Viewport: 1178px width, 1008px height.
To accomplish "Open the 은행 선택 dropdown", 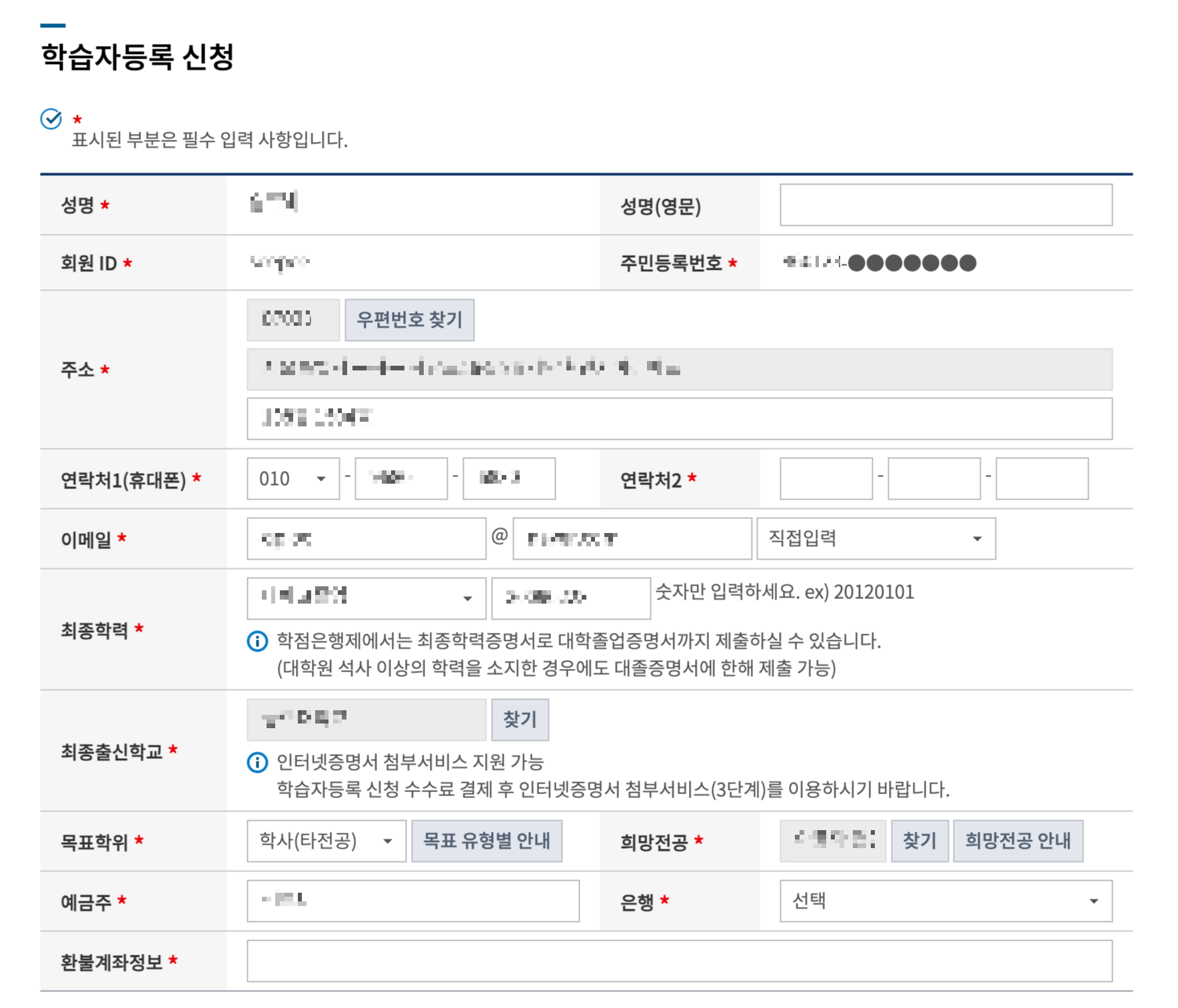I will click(x=946, y=901).
